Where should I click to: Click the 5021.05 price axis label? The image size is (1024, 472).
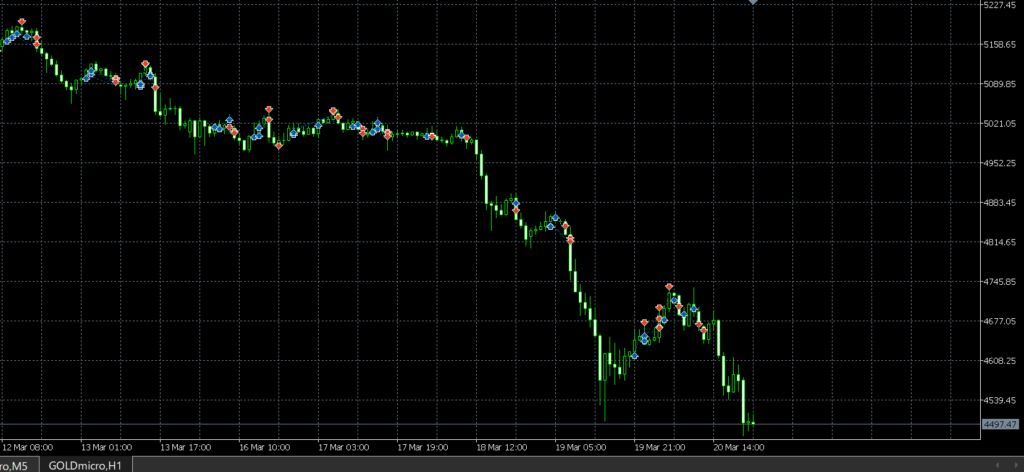[x=1000, y=124]
